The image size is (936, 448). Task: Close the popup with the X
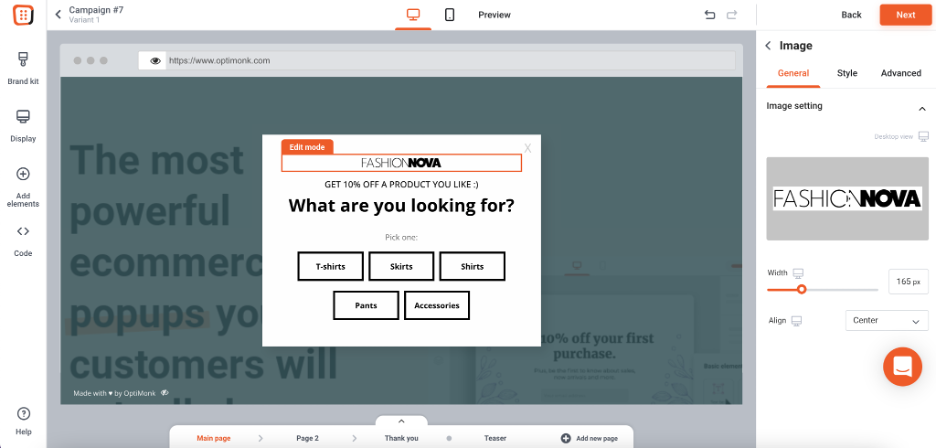click(x=528, y=148)
